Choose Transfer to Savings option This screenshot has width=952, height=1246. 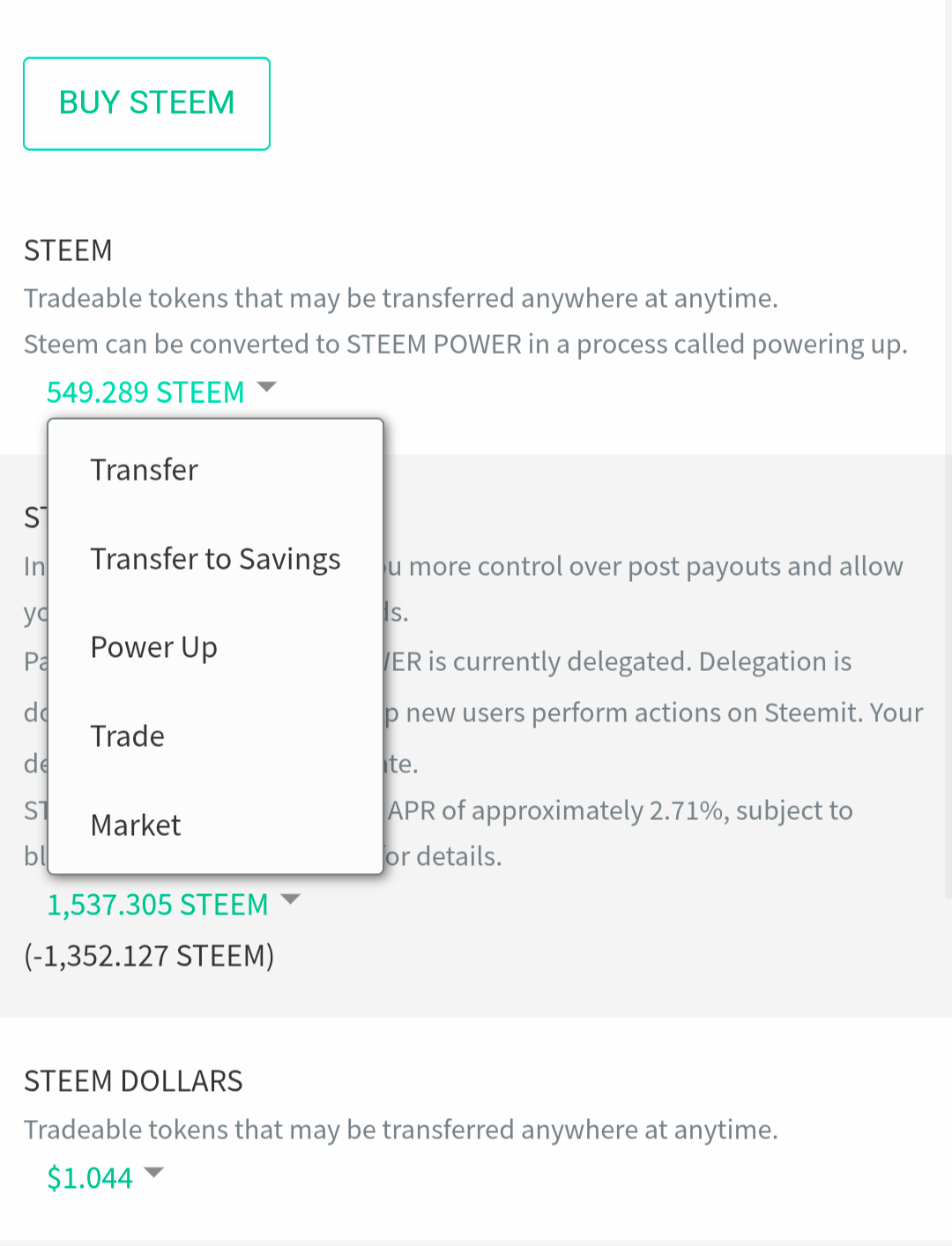point(215,559)
